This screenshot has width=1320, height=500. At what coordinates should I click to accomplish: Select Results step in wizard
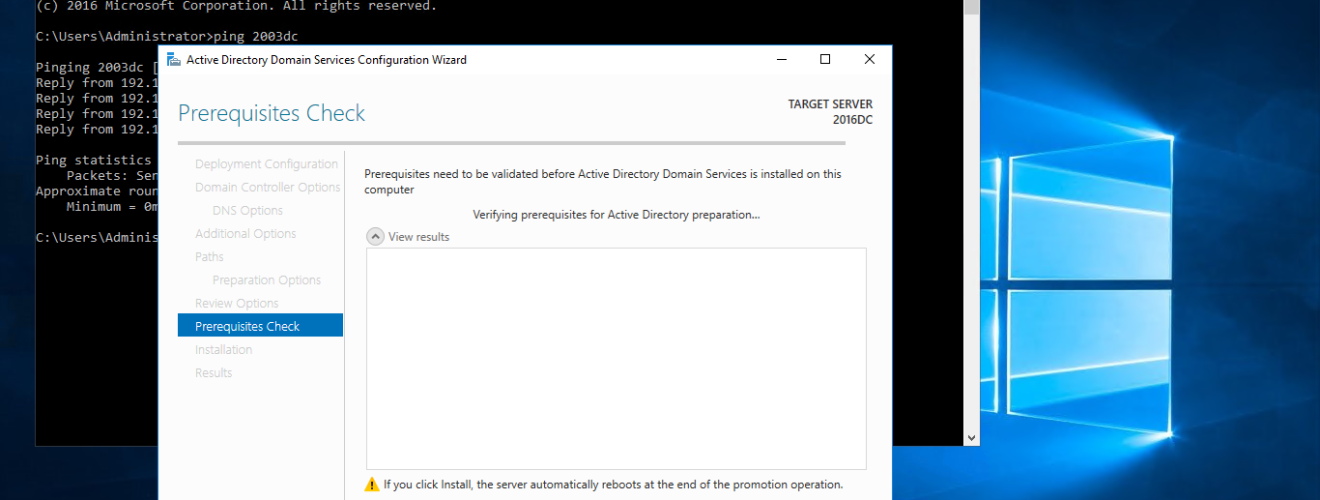214,372
